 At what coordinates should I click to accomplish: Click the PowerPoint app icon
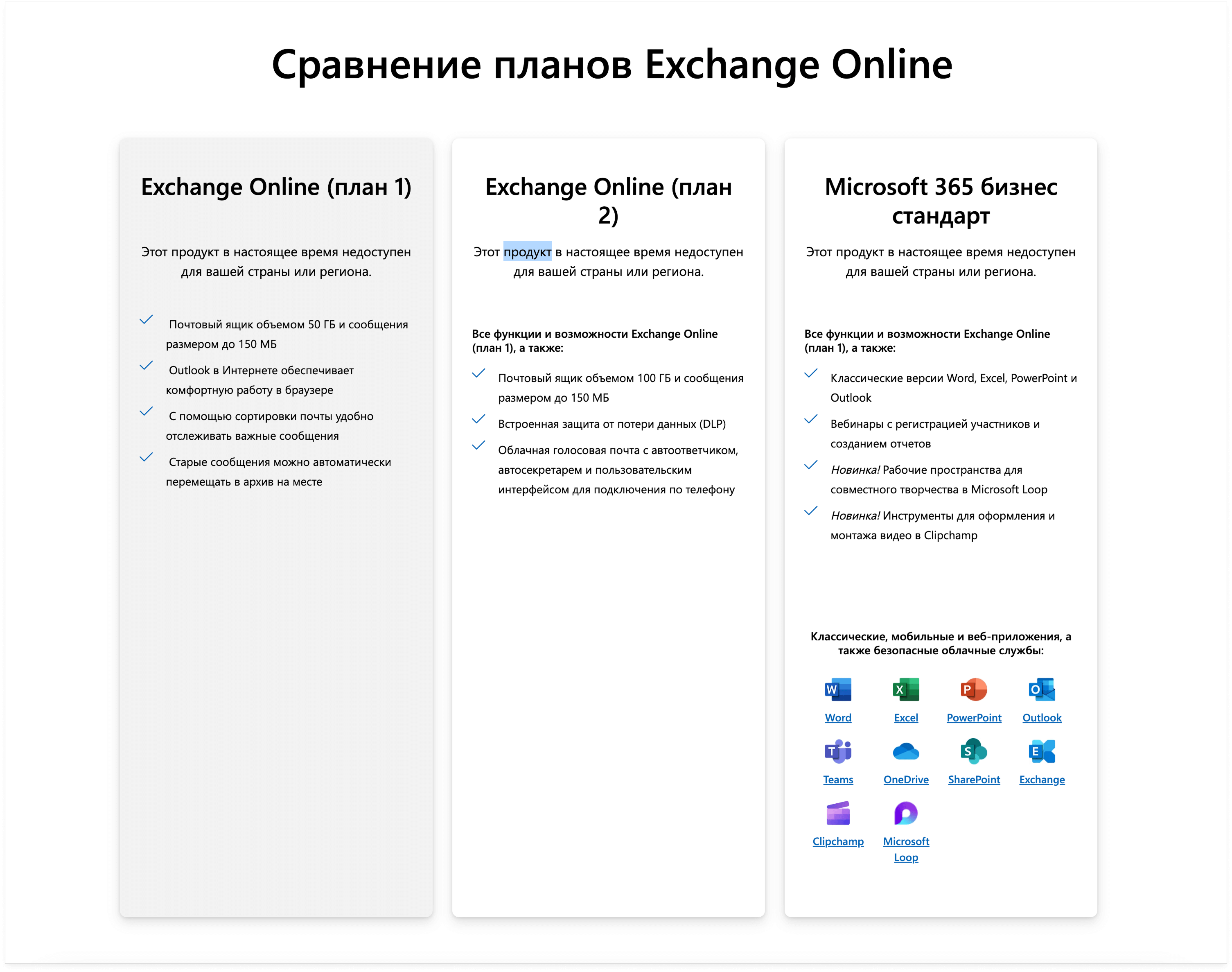click(974, 690)
